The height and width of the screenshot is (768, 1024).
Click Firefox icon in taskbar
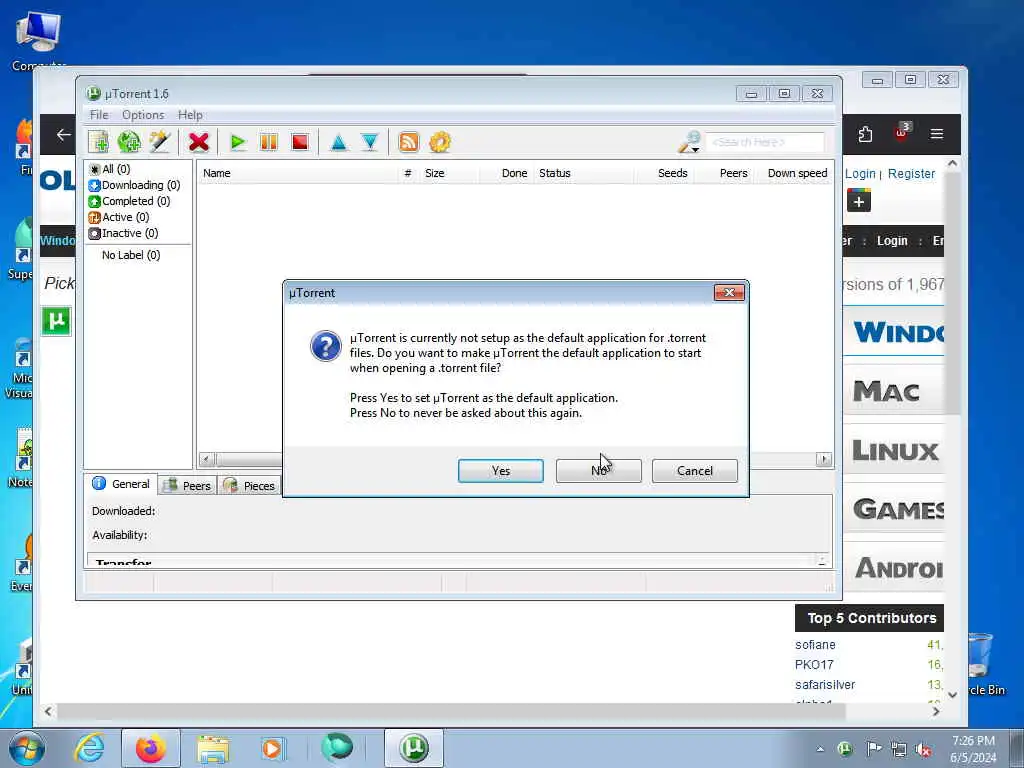pyautogui.click(x=151, y=748)
